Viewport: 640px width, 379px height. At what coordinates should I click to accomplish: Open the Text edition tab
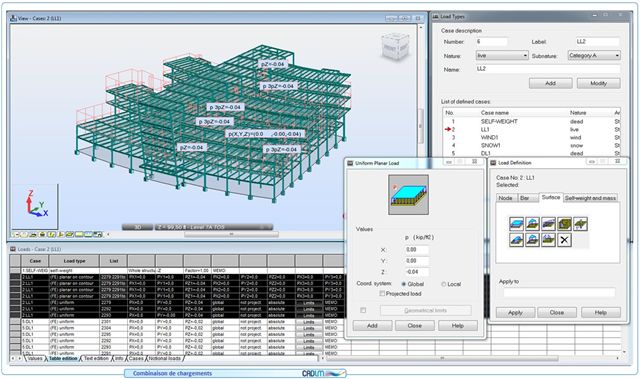96,358
